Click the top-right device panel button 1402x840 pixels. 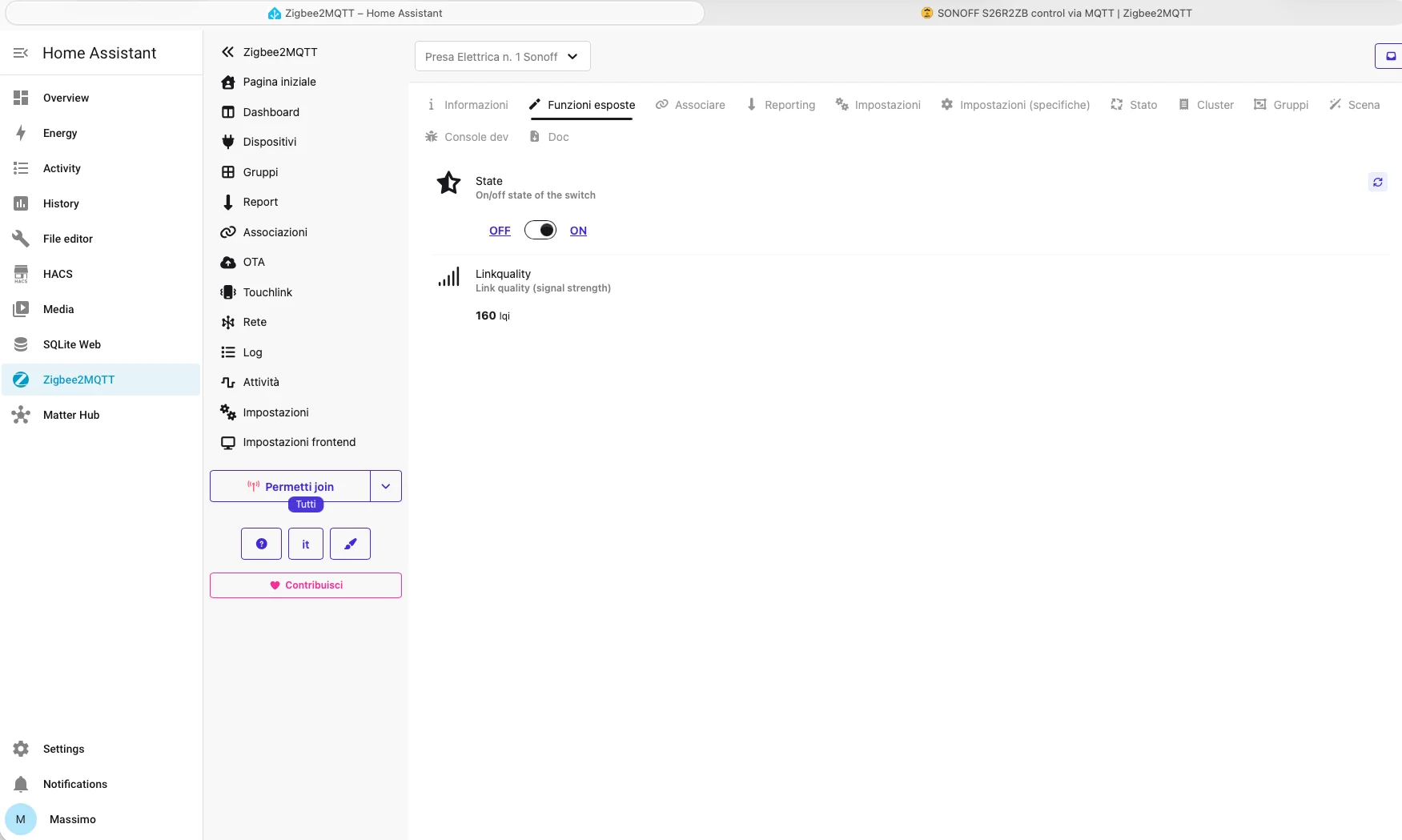pyautogui.click(x=1390, y=56)
